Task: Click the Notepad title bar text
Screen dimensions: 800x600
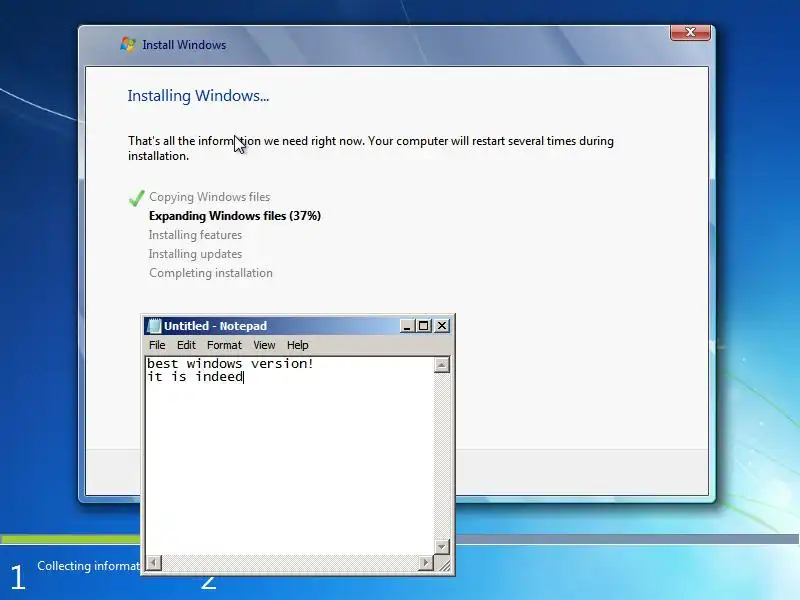Action: [x=215, y=326]
